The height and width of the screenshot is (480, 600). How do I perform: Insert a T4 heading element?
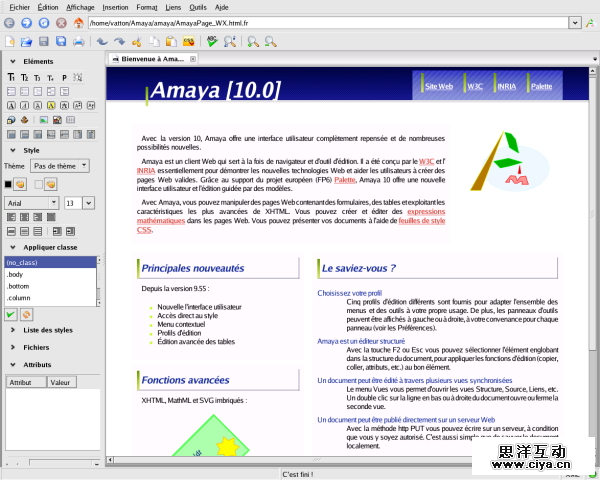[51, 78]
